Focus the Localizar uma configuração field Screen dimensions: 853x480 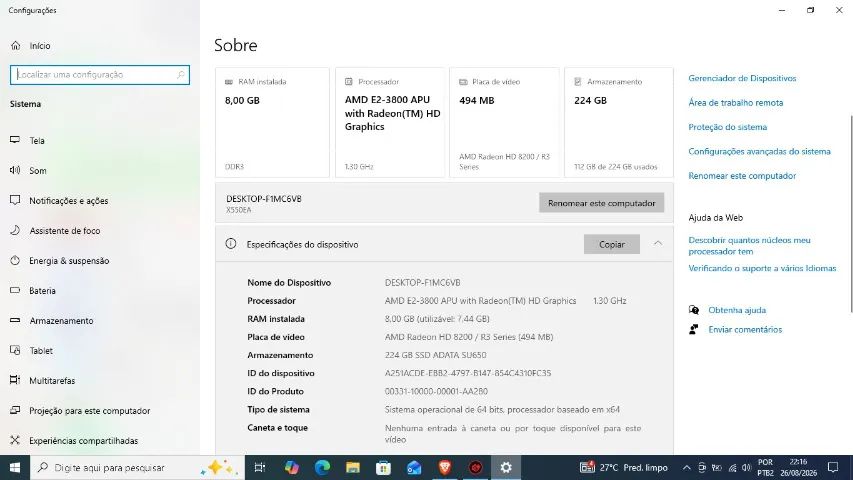(x=100, y=75)
